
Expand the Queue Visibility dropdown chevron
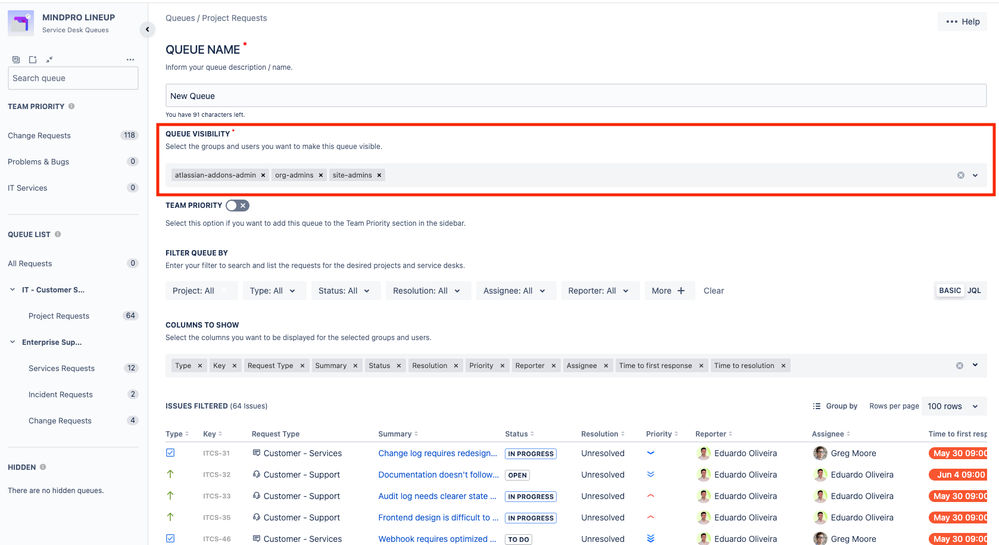coord(975,175)
